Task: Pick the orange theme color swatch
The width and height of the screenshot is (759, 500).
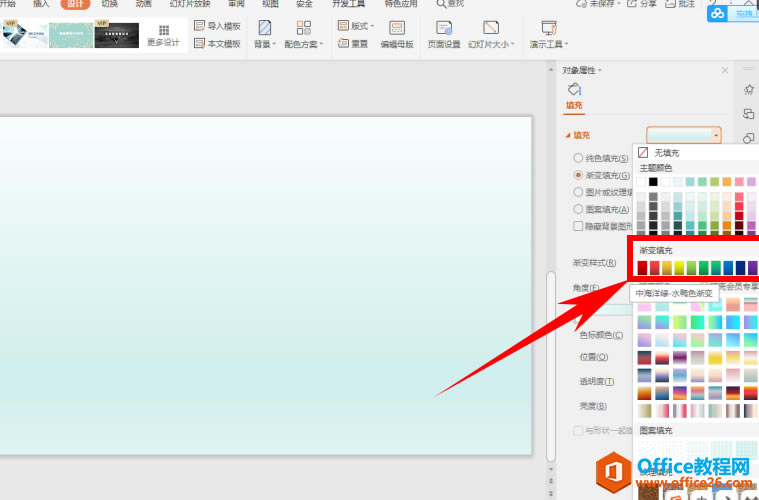Action: 727,182
